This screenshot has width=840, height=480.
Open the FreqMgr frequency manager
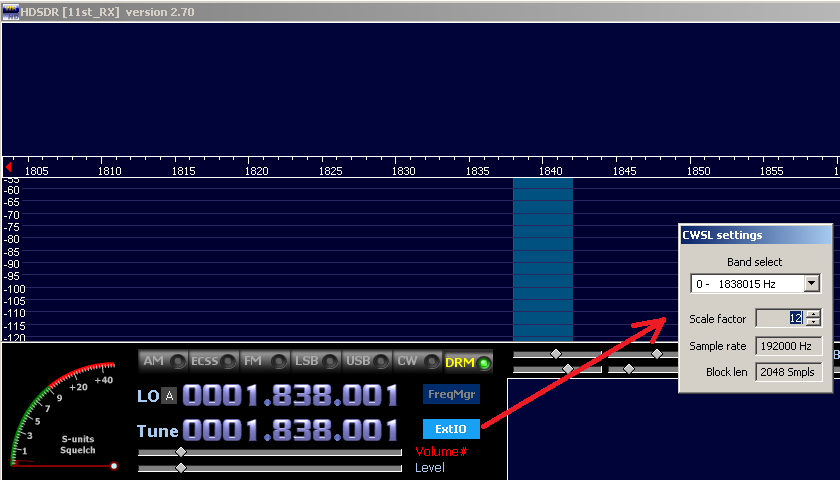pos(451,394)
